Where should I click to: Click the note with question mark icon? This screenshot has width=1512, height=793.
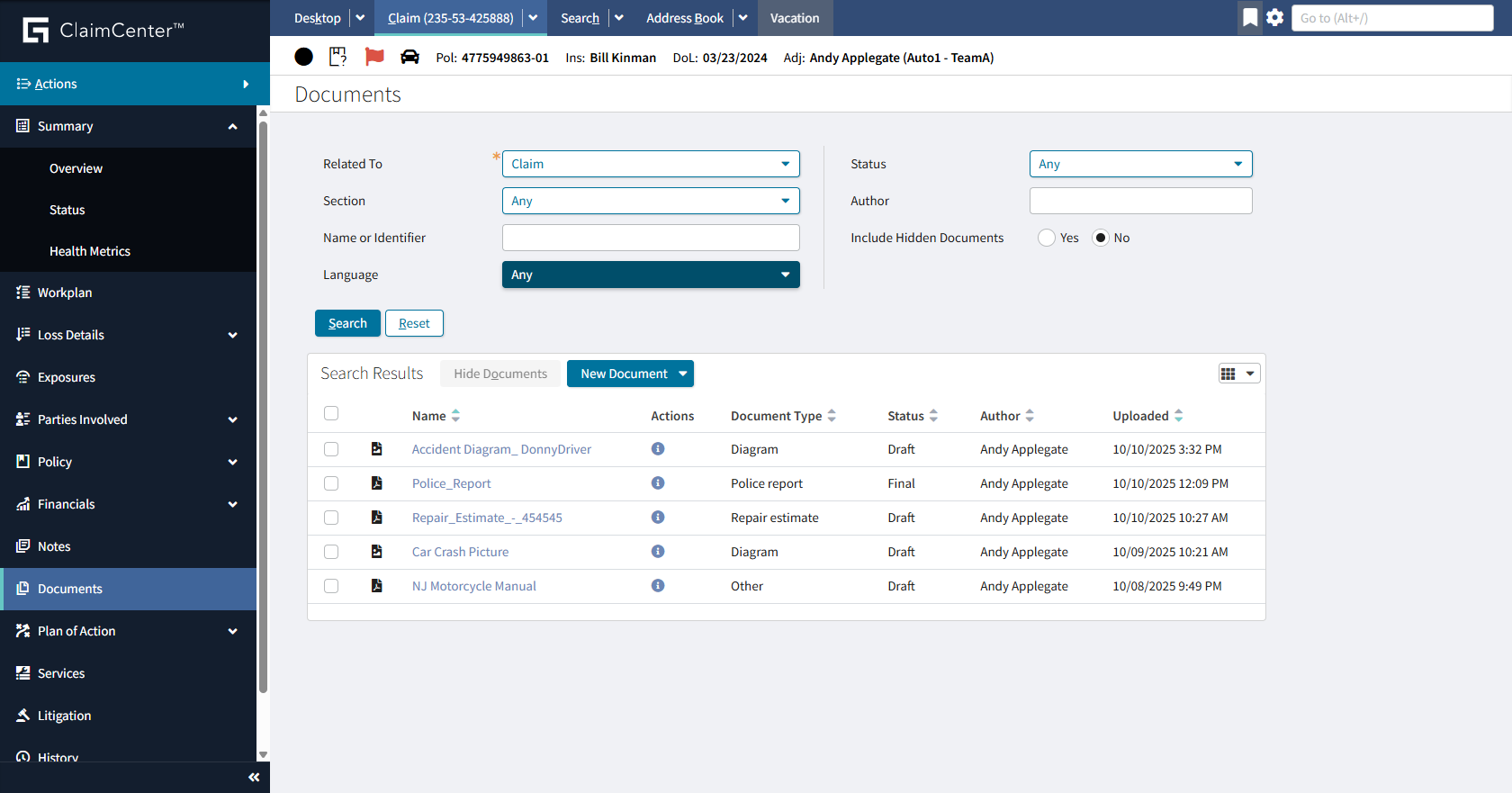(338, 57)
